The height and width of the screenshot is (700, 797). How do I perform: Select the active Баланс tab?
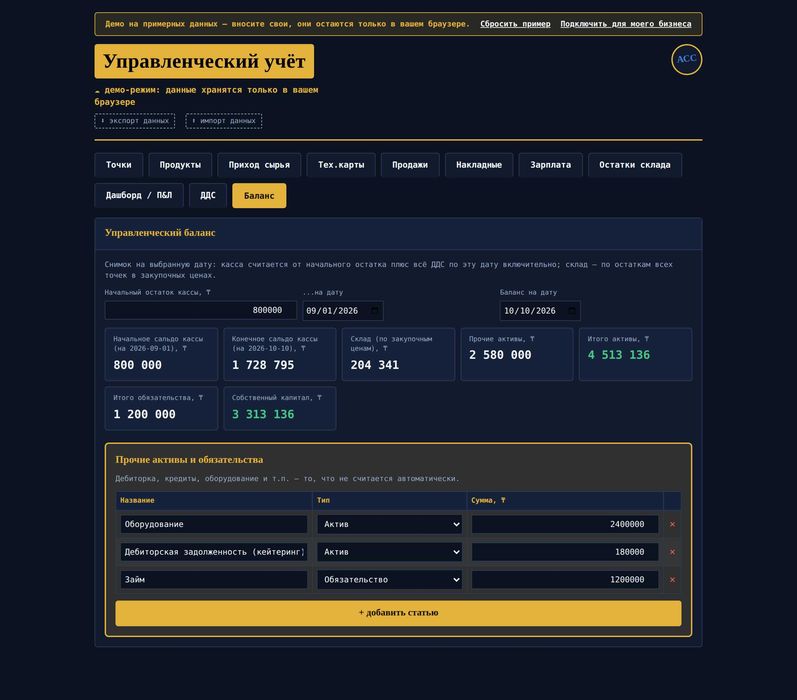coord(259,195)
